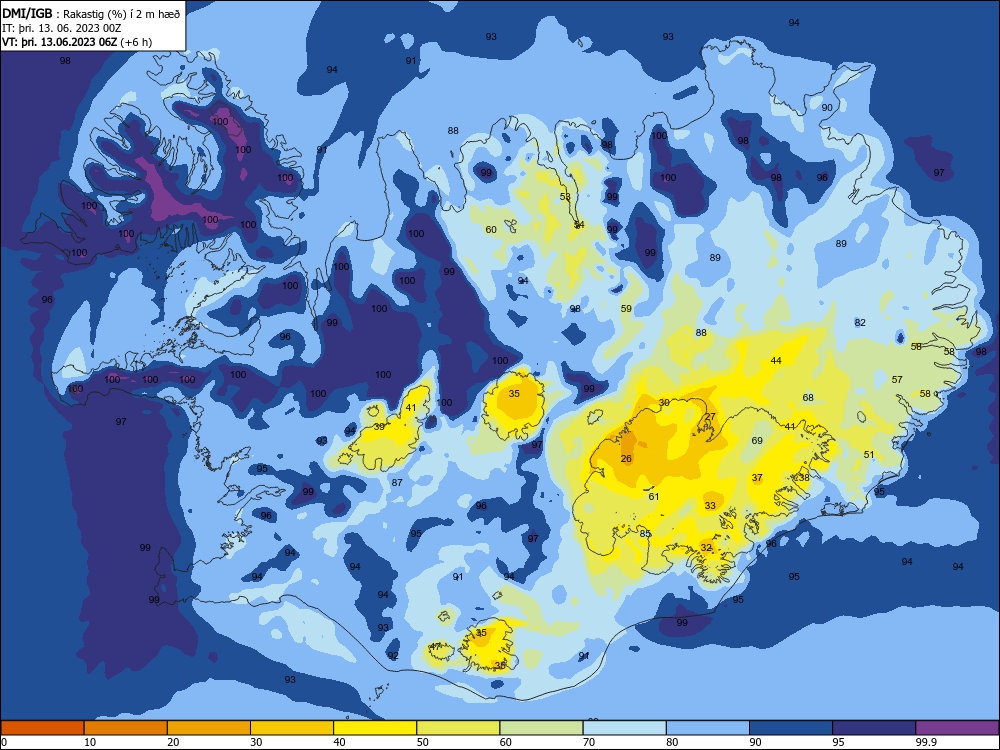Click the dark blue 90–95 legend swatch
This screenshot has height=750, width=1000.
click(791, 728)
